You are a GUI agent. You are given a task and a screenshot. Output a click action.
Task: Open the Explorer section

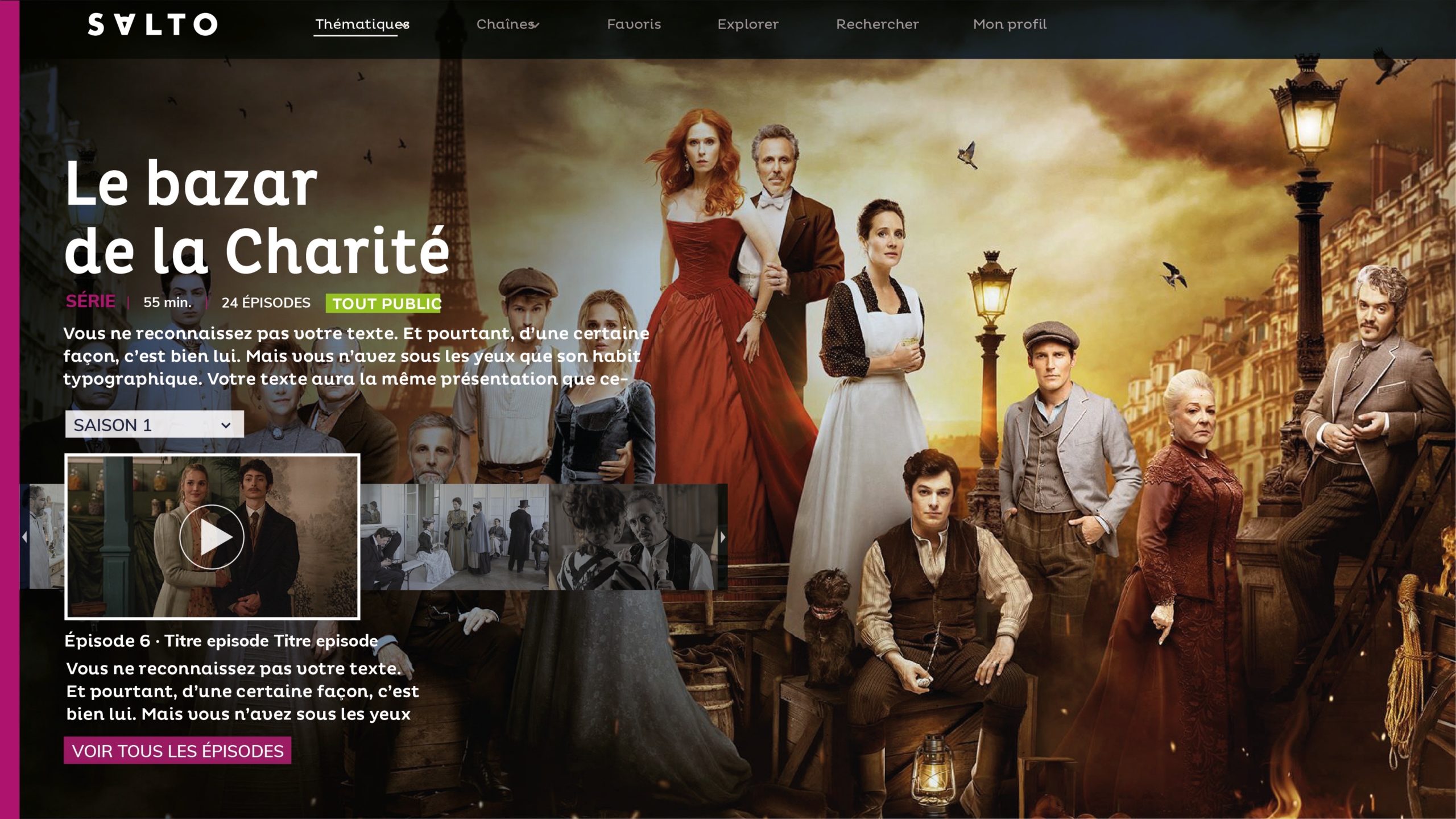pos(747,24)
